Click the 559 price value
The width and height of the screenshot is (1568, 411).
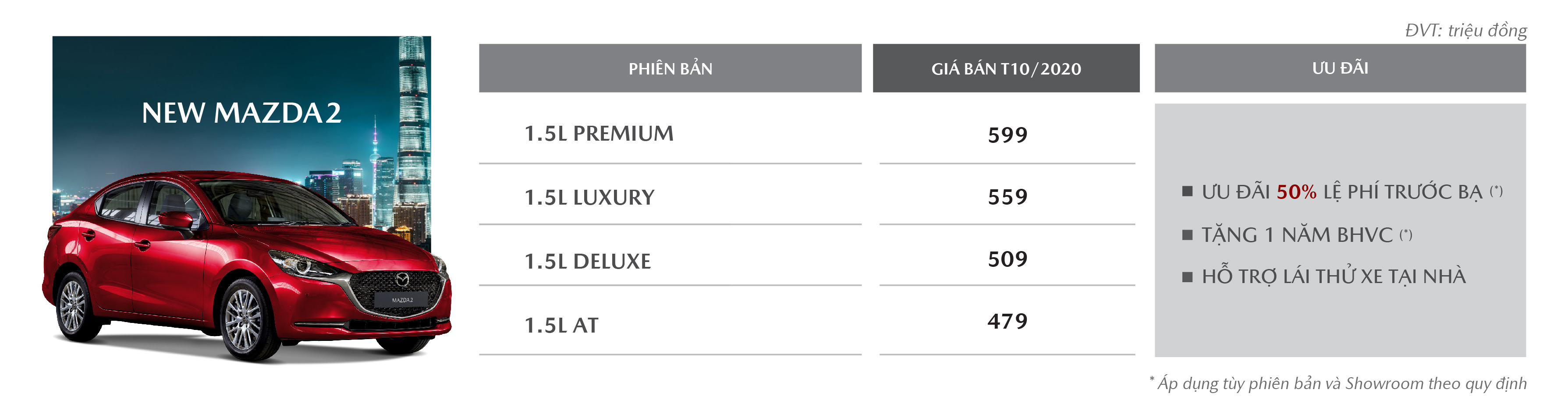(1007, 197)
